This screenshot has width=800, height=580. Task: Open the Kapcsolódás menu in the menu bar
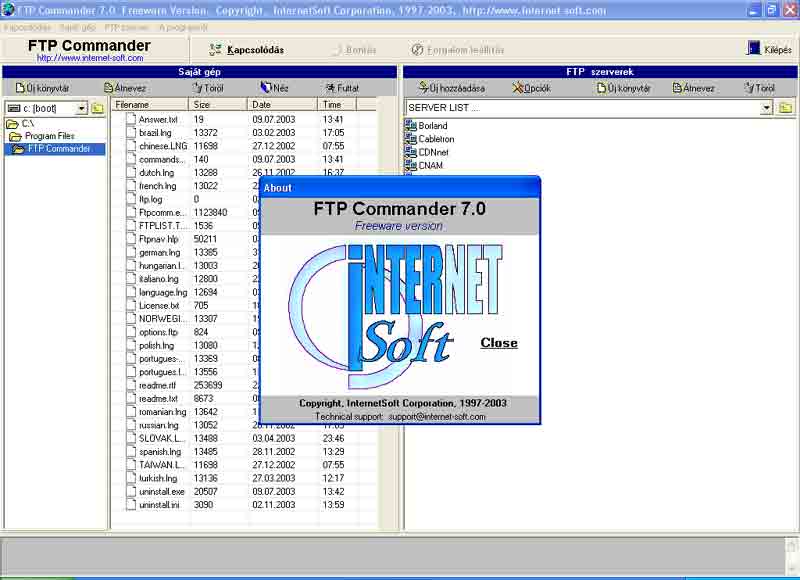tap(27, 28)
